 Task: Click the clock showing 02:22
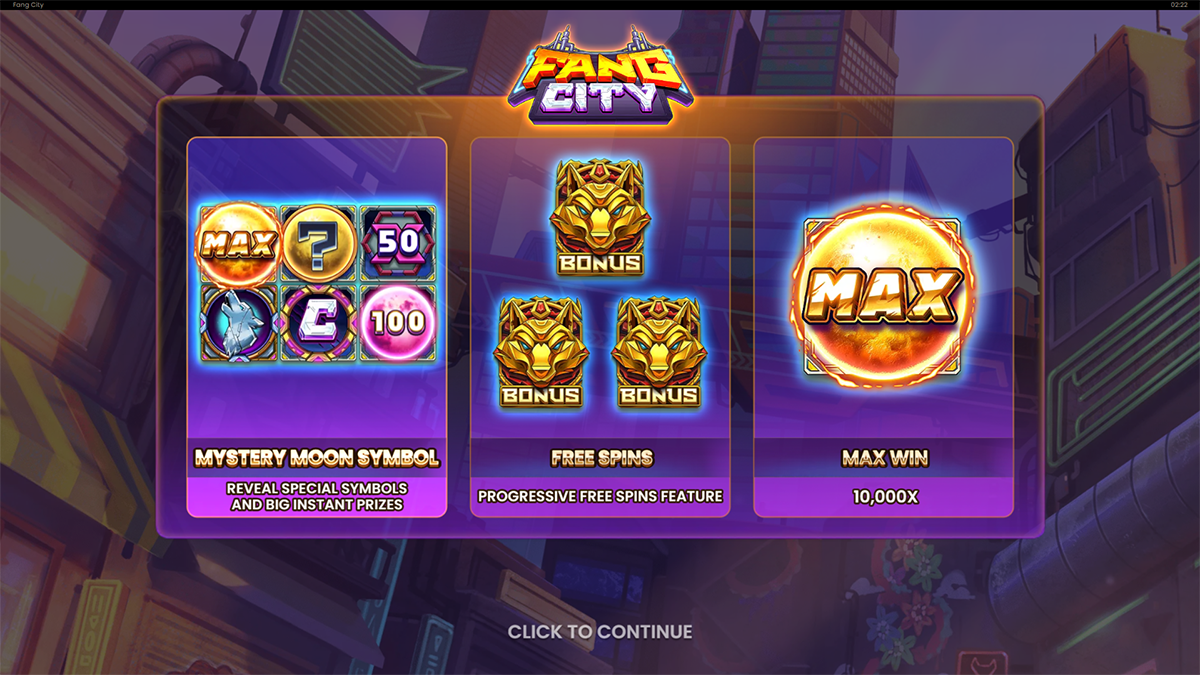tap(1179, 5)
